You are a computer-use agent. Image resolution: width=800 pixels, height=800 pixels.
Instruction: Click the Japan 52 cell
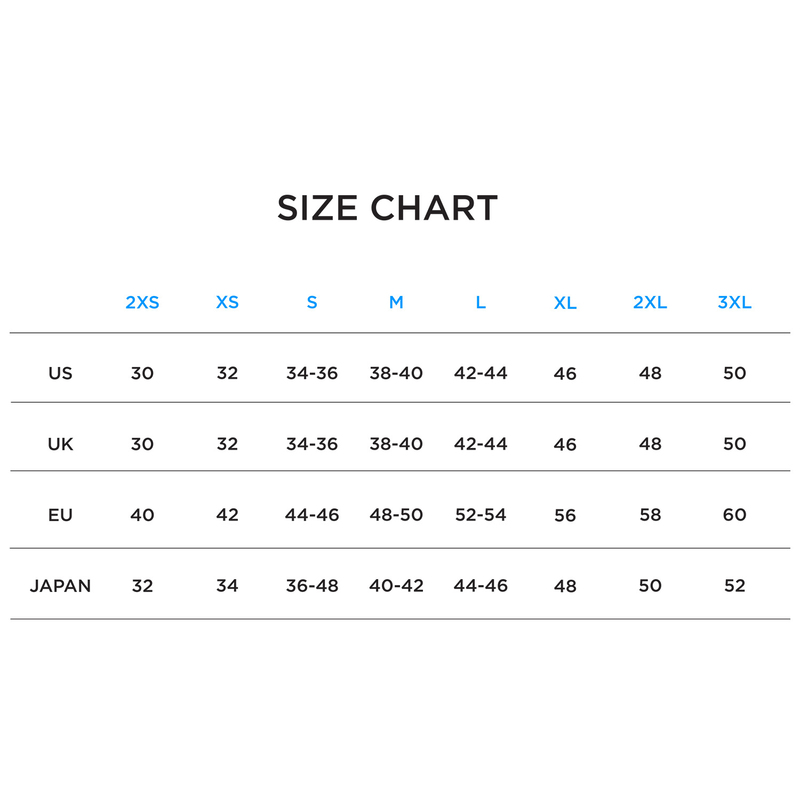pos(734,586)
